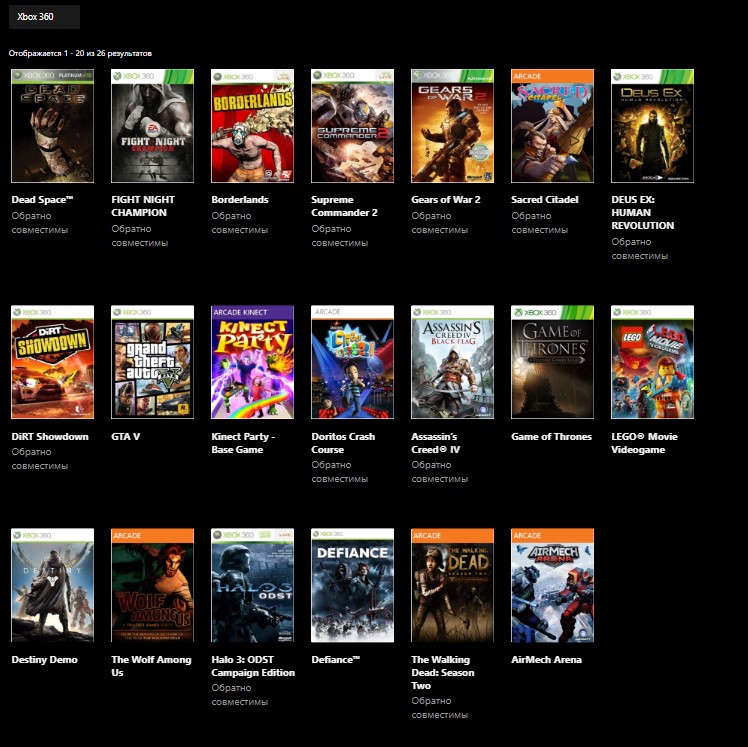Open The Wolf Among Us title link
748x747 pixels.
pos(150,666)
